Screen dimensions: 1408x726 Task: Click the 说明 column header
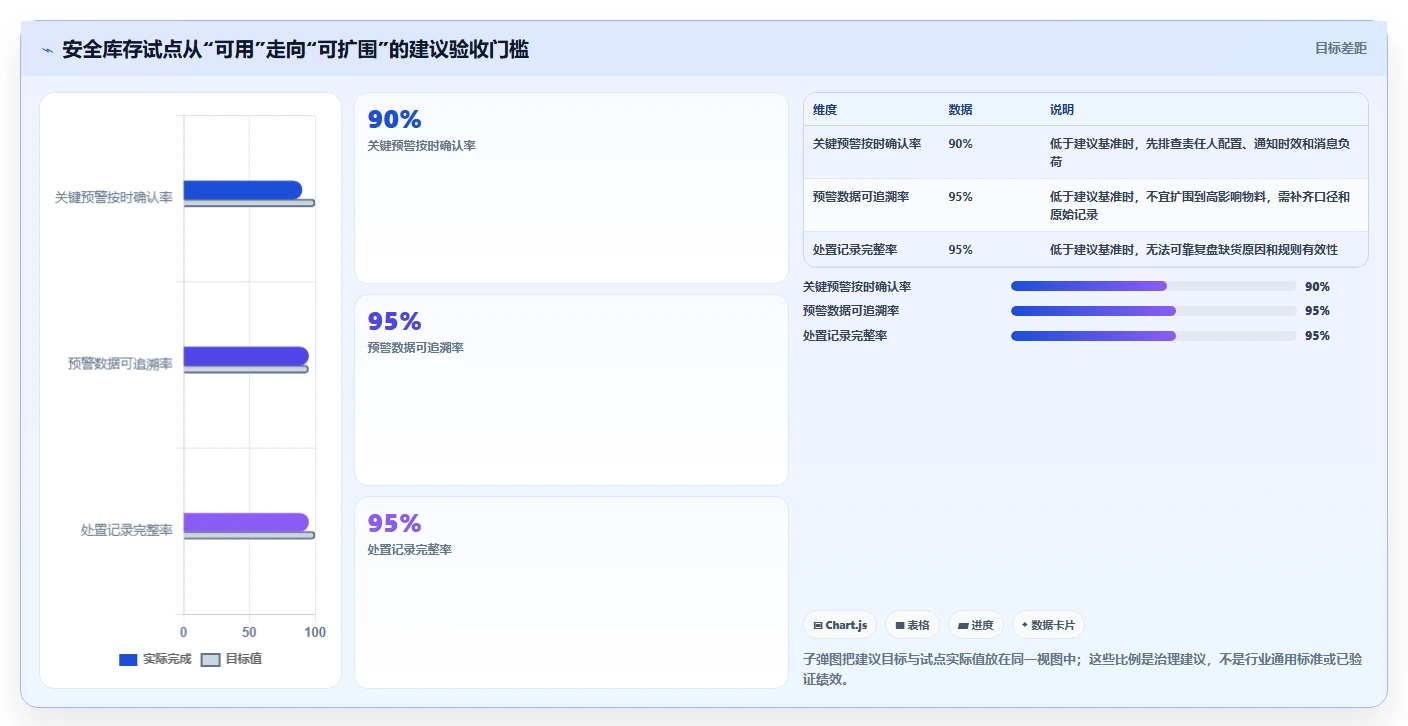click(1062, 110)
